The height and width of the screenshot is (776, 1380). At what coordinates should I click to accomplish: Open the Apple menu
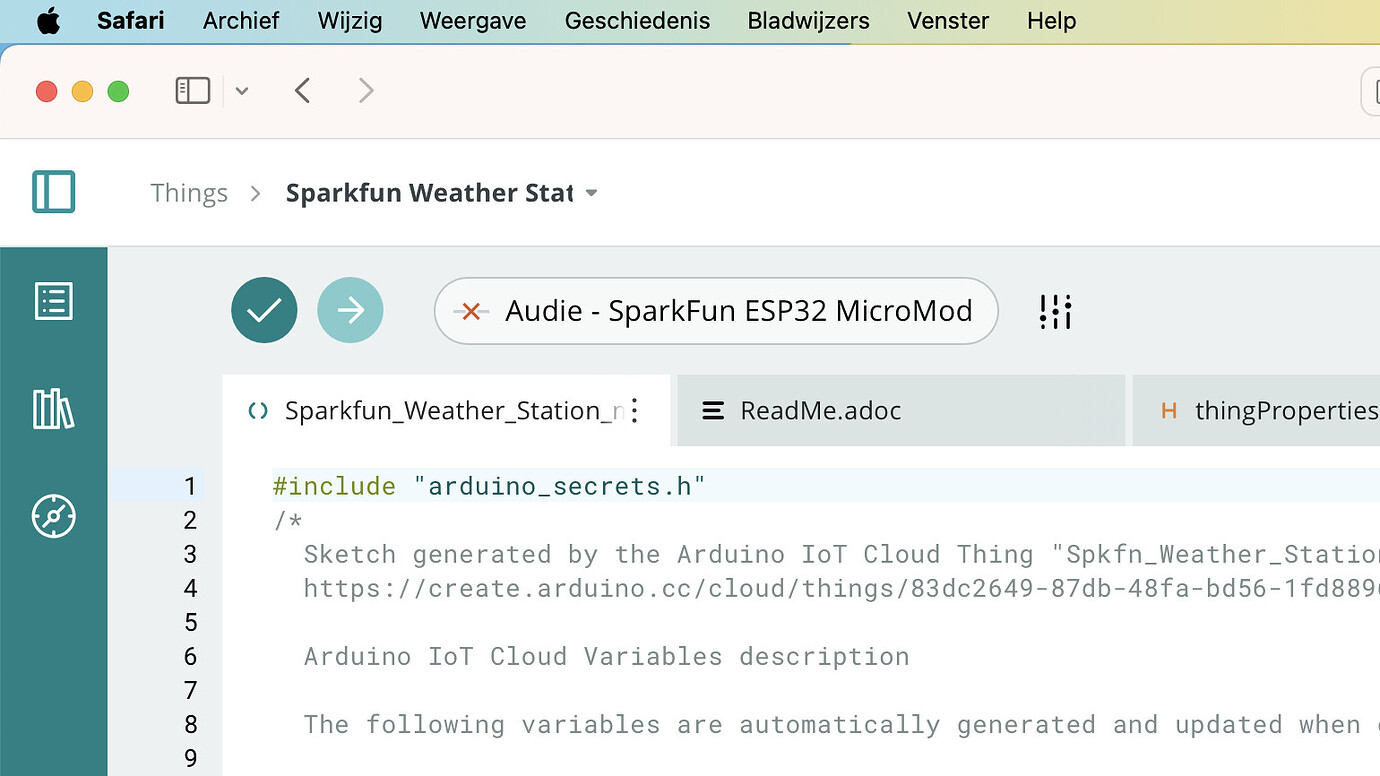[49, 20]
